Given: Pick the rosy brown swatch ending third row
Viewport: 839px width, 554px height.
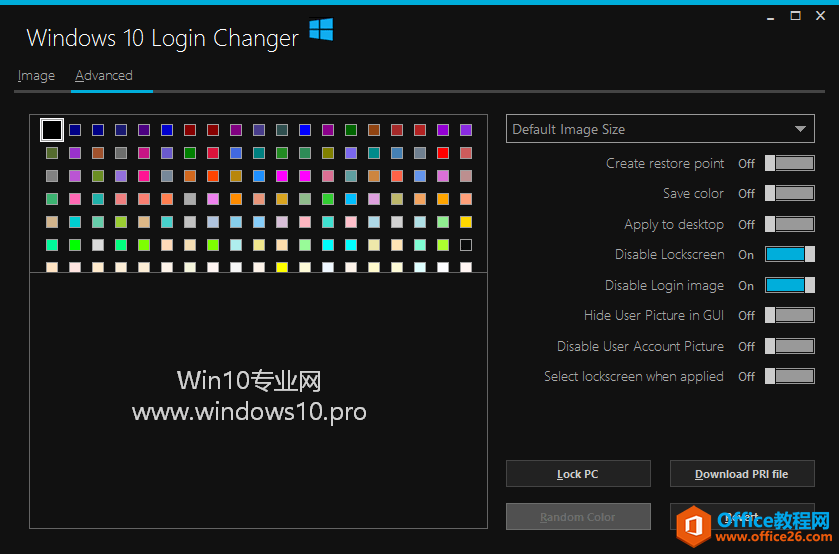Looking at the screenshot, I should coord(466,176).
